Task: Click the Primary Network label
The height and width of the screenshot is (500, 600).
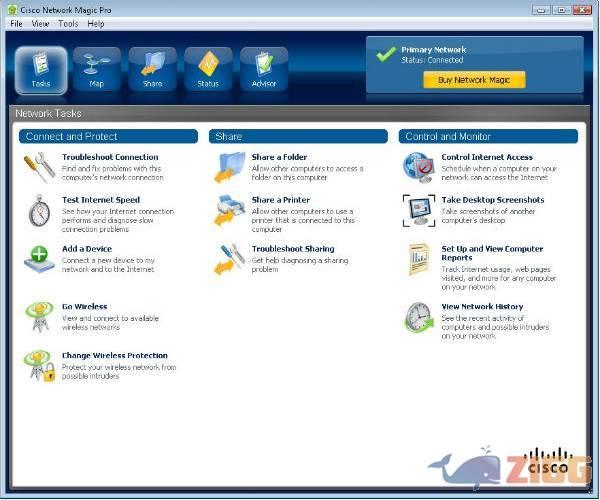Action: click(434, 50)
